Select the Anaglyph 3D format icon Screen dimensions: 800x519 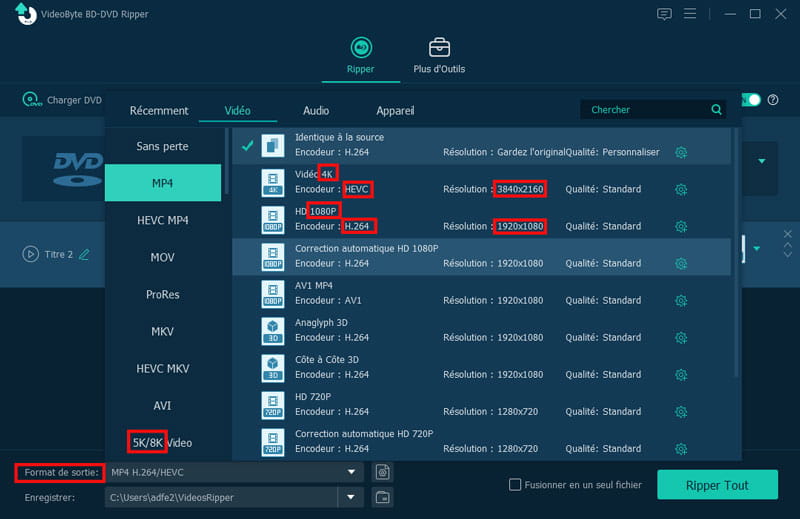273,331
